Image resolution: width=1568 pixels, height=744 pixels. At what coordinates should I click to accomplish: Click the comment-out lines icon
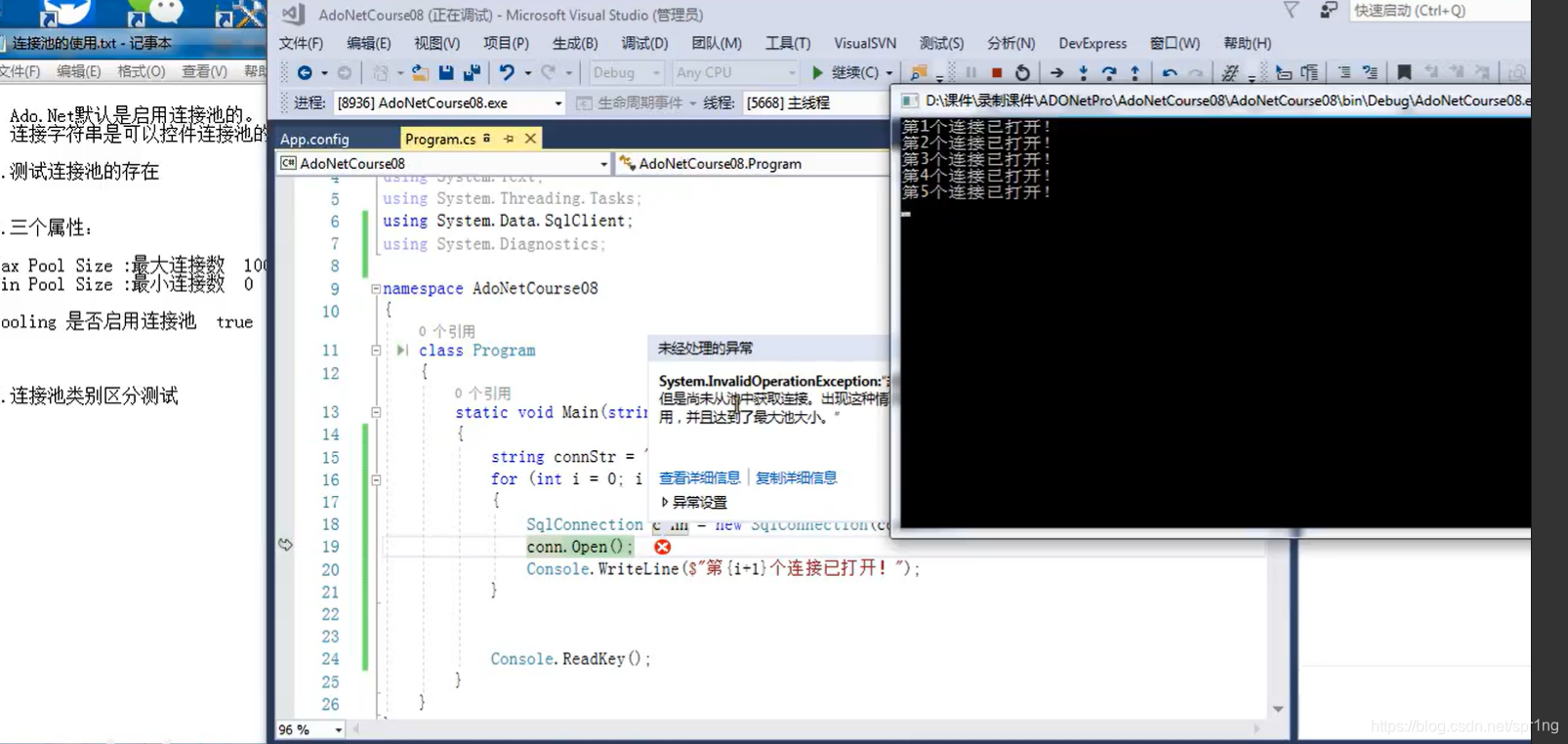[1344, 72]
